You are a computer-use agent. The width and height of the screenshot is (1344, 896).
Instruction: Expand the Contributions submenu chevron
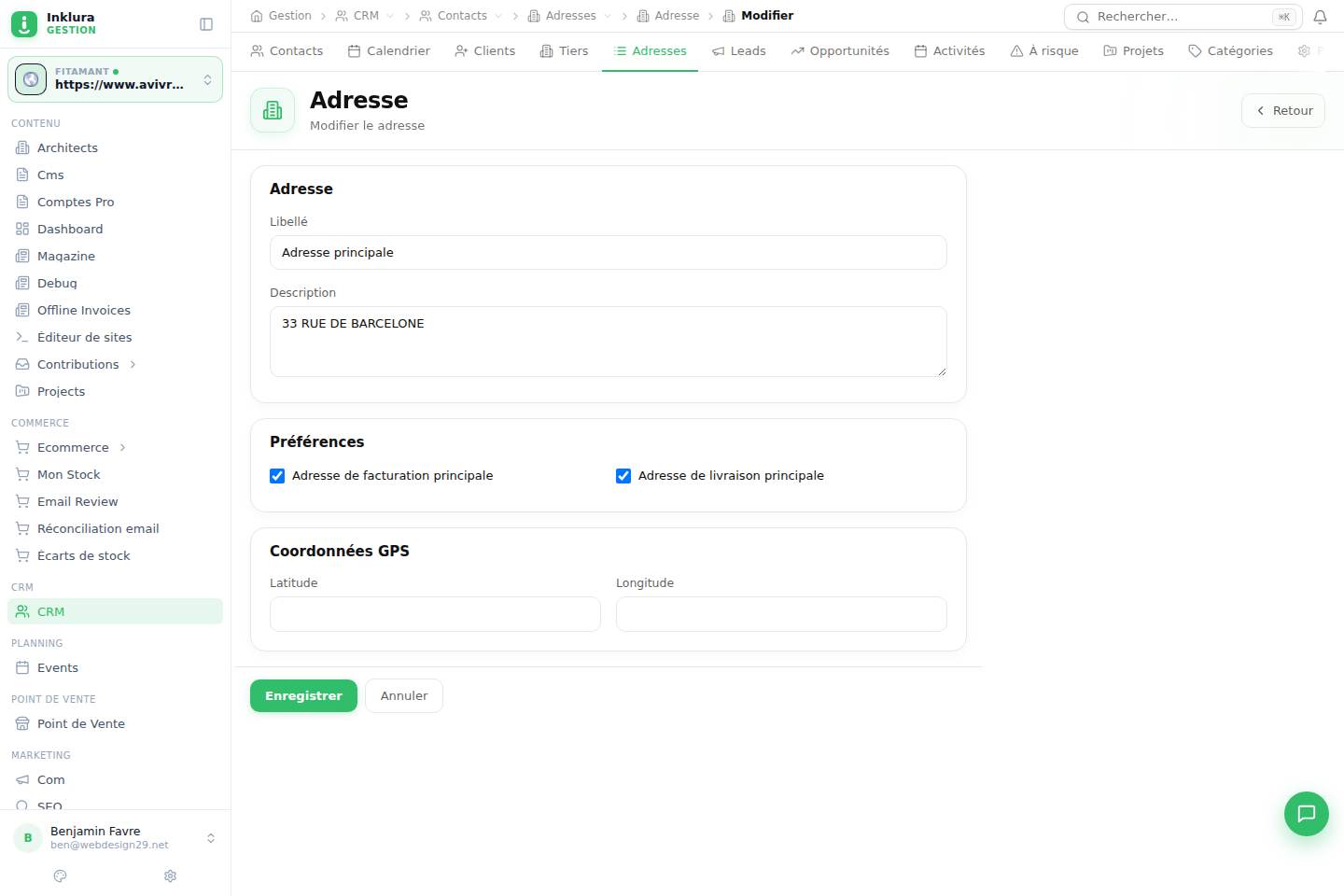click(133, 364)
